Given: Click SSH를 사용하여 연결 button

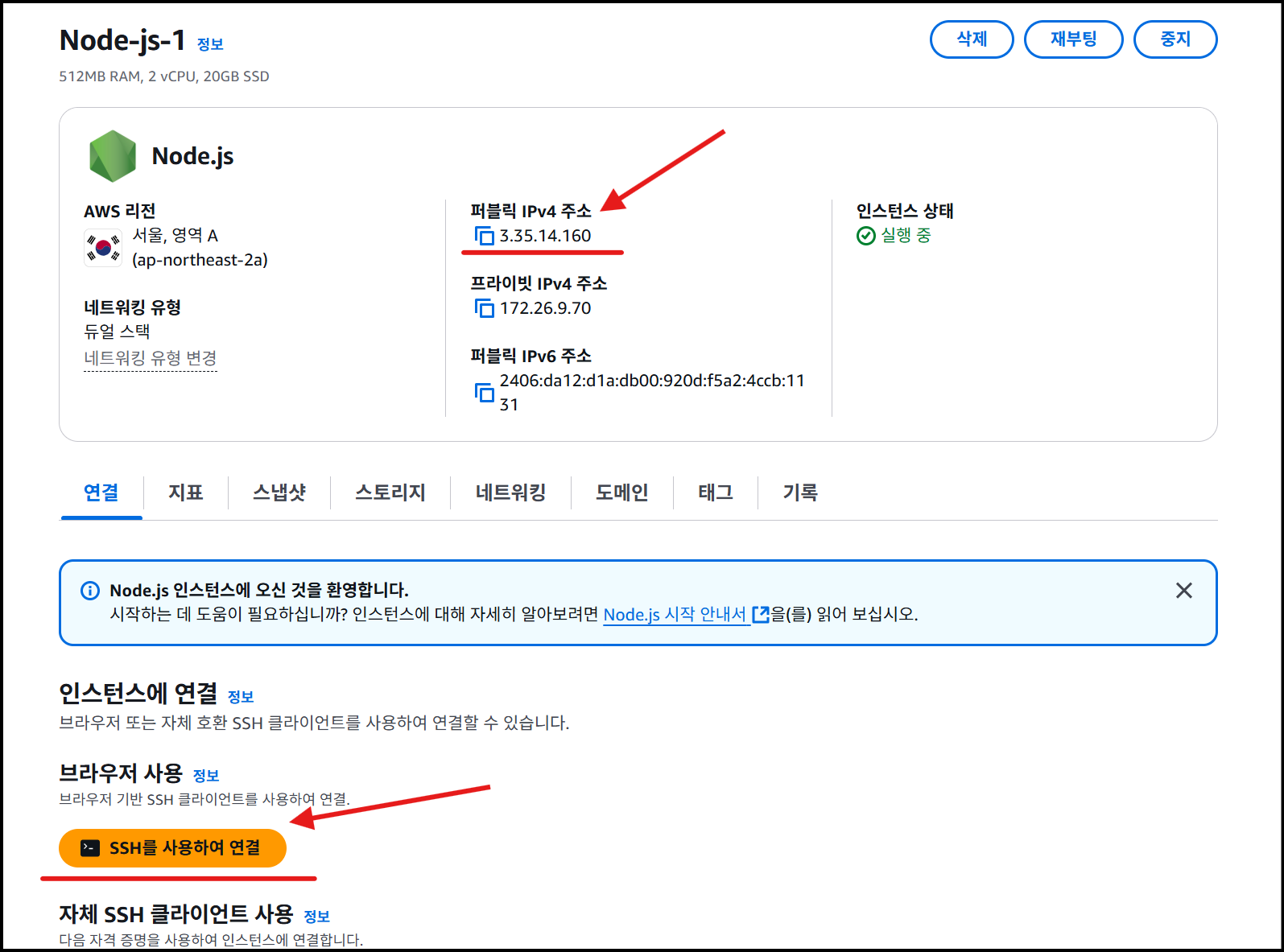Looking at the screenshot, I should click(172, 848).
